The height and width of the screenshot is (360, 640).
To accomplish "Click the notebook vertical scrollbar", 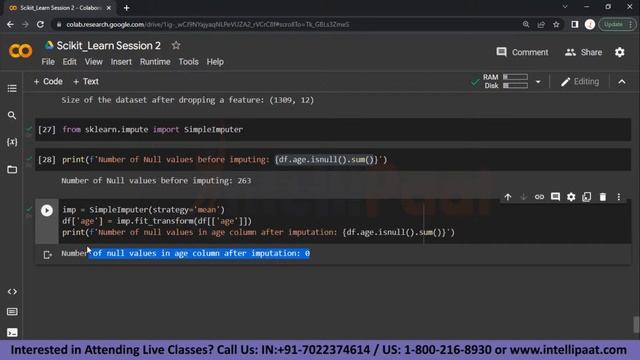I will [636, 324].
